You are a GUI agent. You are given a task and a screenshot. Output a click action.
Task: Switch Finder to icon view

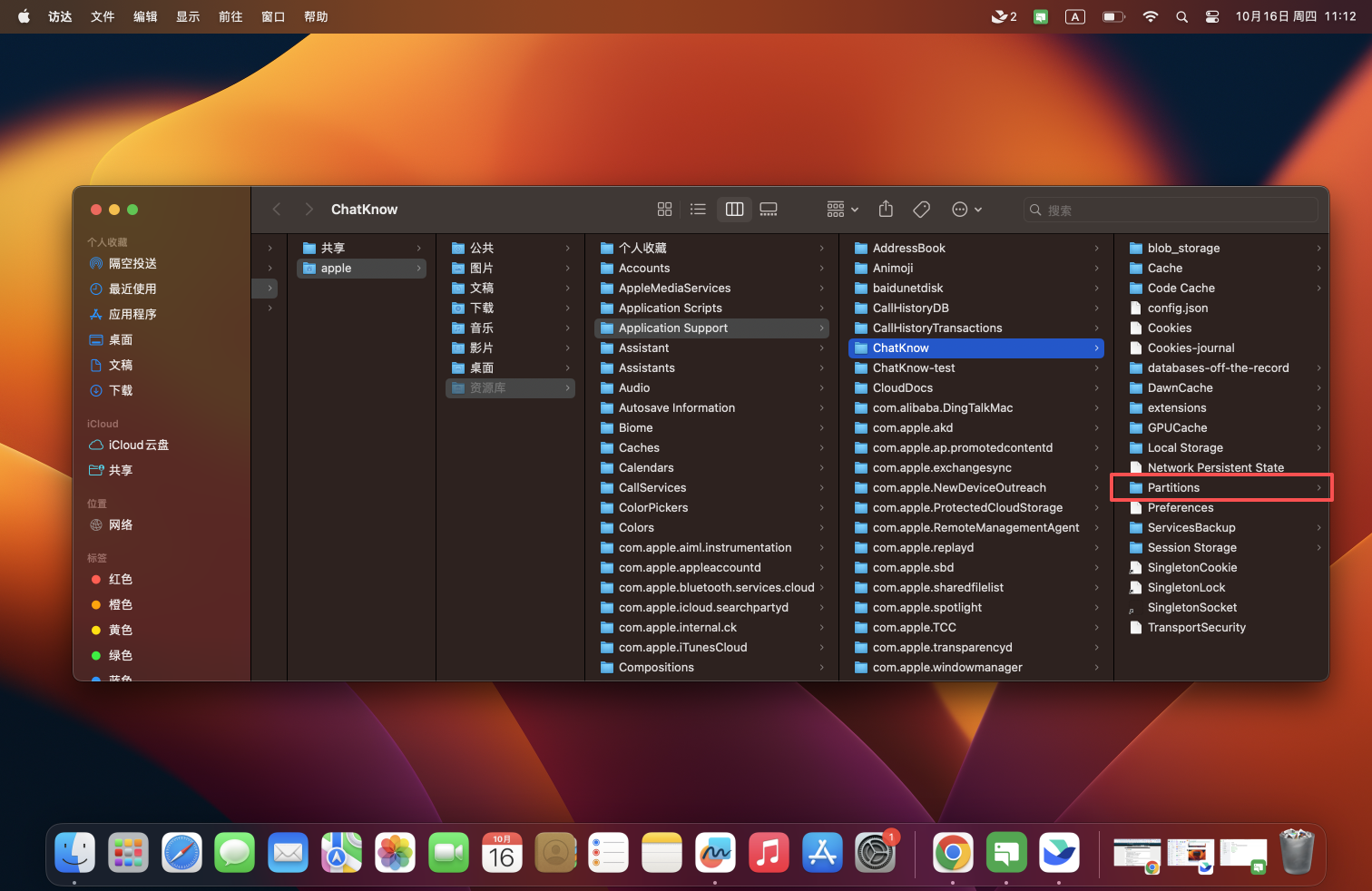[664, 210]
